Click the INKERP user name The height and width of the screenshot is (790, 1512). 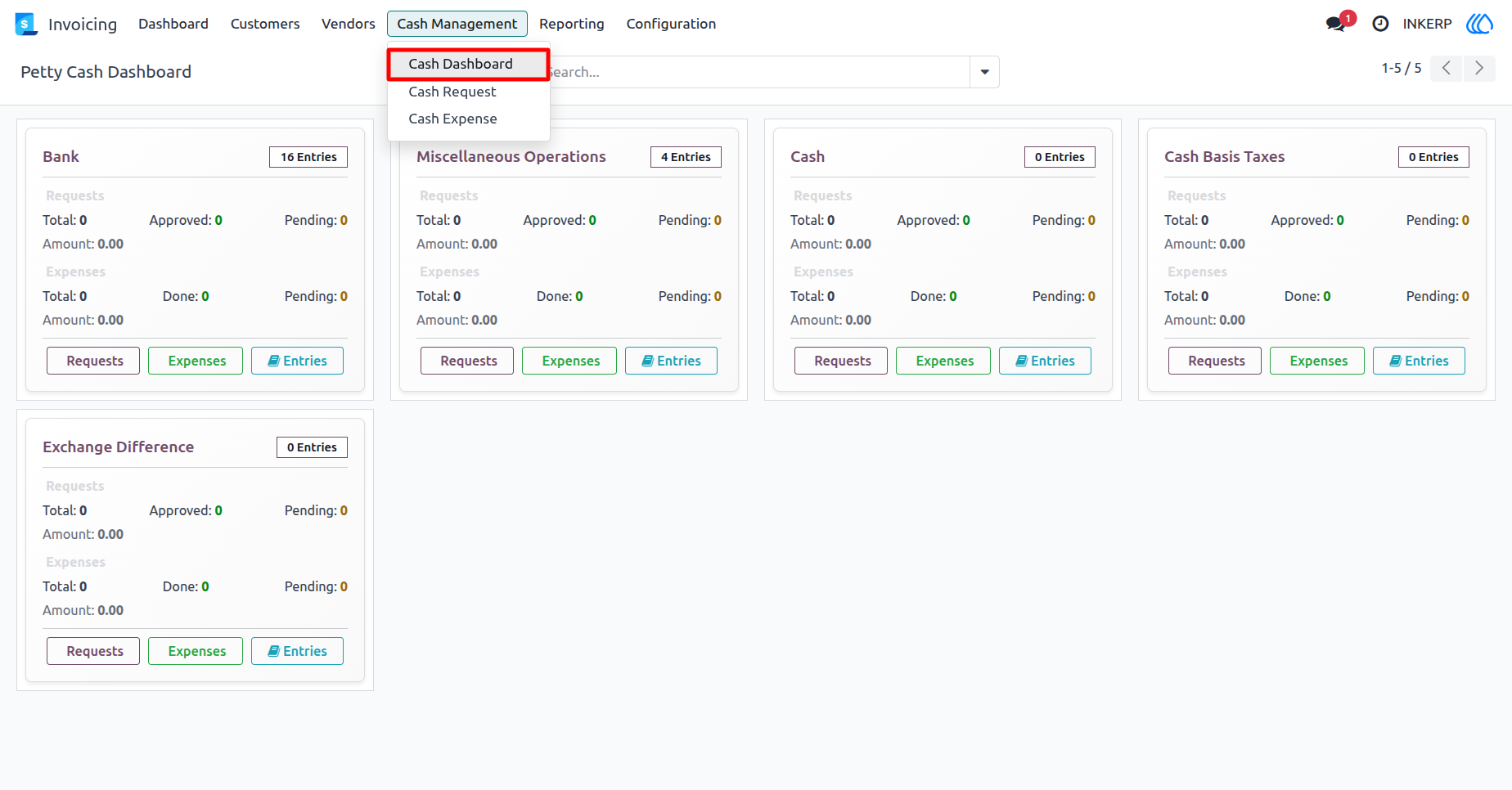[x=1427, y=24]
